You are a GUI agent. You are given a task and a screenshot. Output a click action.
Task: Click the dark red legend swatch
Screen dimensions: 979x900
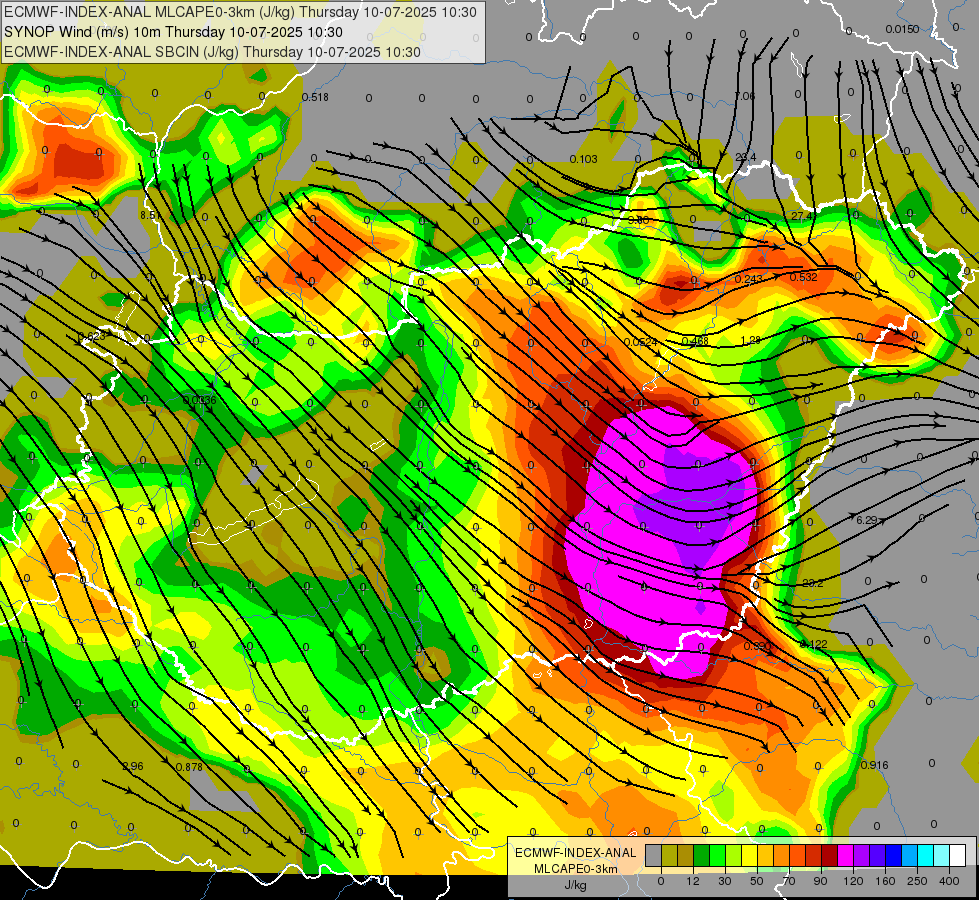[830, 855]
